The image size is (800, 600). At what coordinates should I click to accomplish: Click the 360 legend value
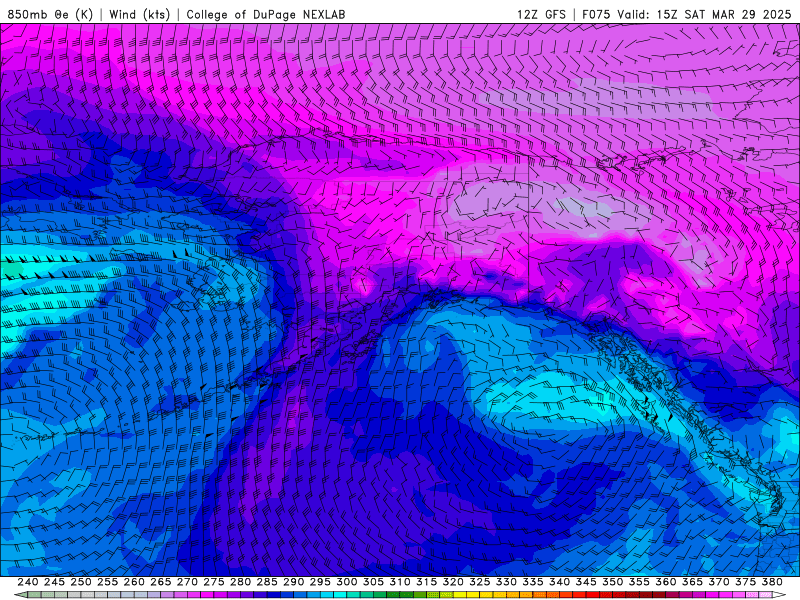coord(665,582)
